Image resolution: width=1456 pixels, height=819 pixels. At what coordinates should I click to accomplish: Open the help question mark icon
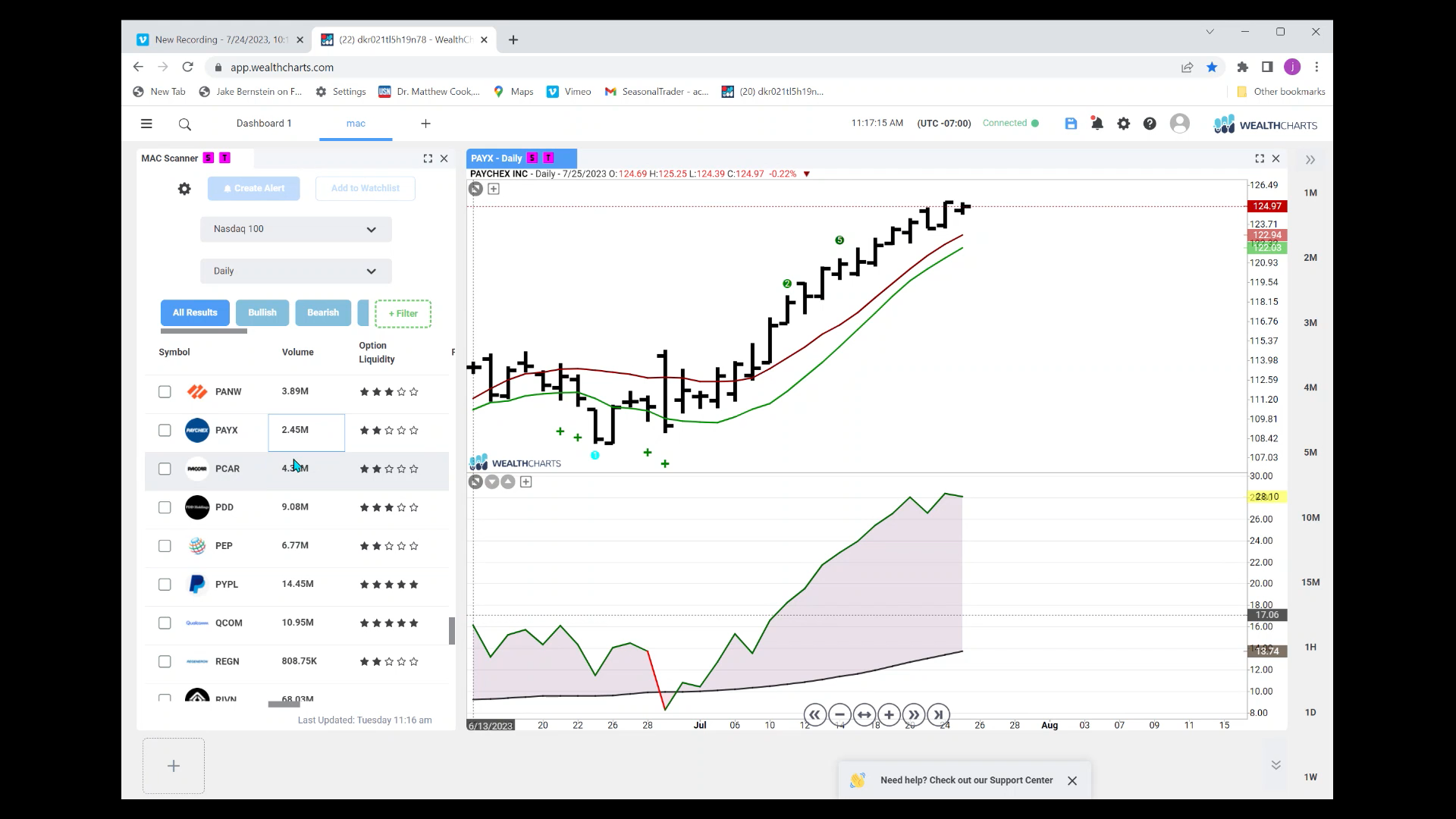pyautogui.click(x=1150, y=124)
